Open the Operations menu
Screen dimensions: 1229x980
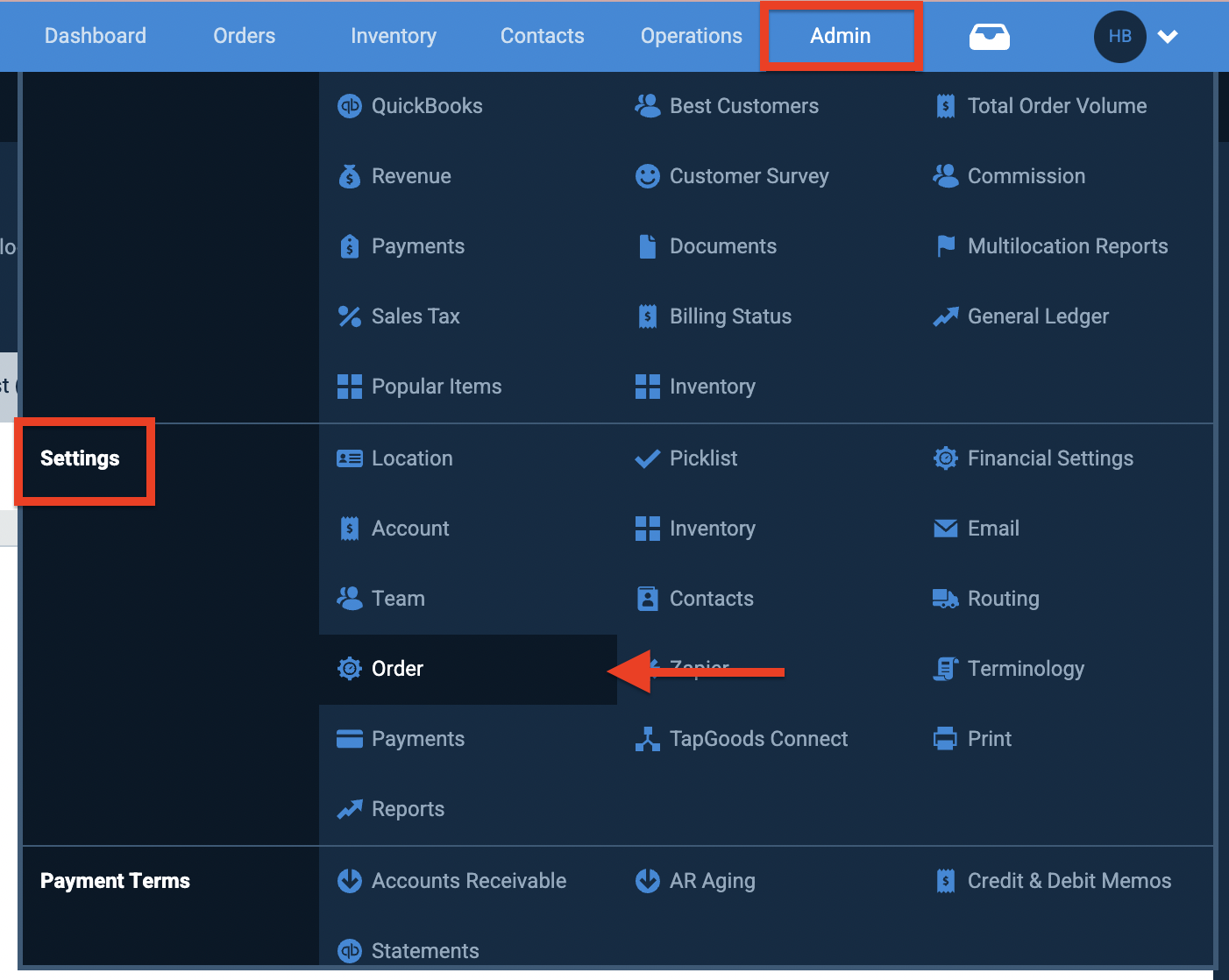(692, 36)
